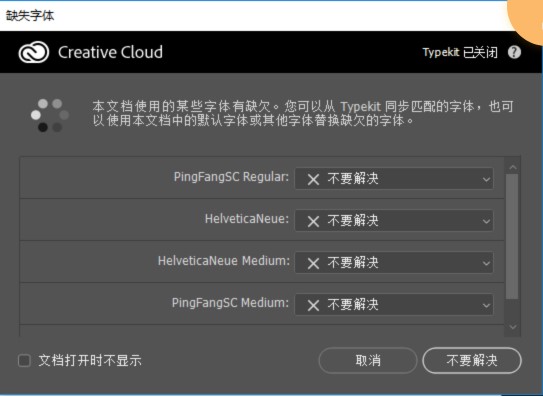Click the X icon in PingFangSC Medium row
Viewport: 543px width, 397px height.
click(313, 305)
